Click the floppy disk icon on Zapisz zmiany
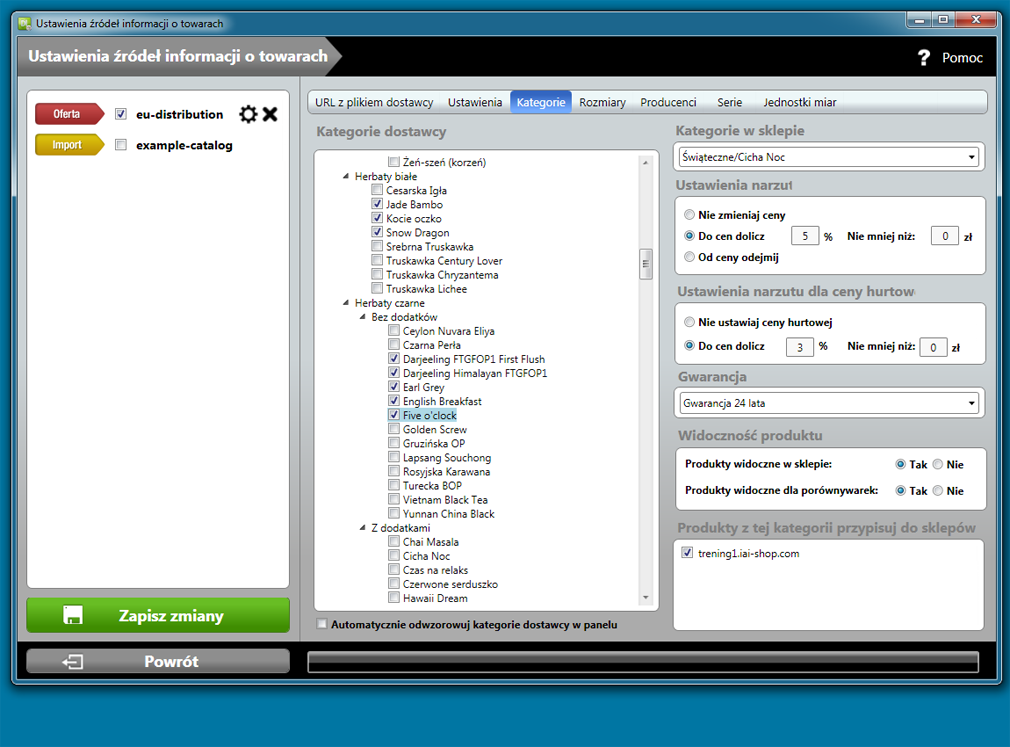 [x=73, y=615]
